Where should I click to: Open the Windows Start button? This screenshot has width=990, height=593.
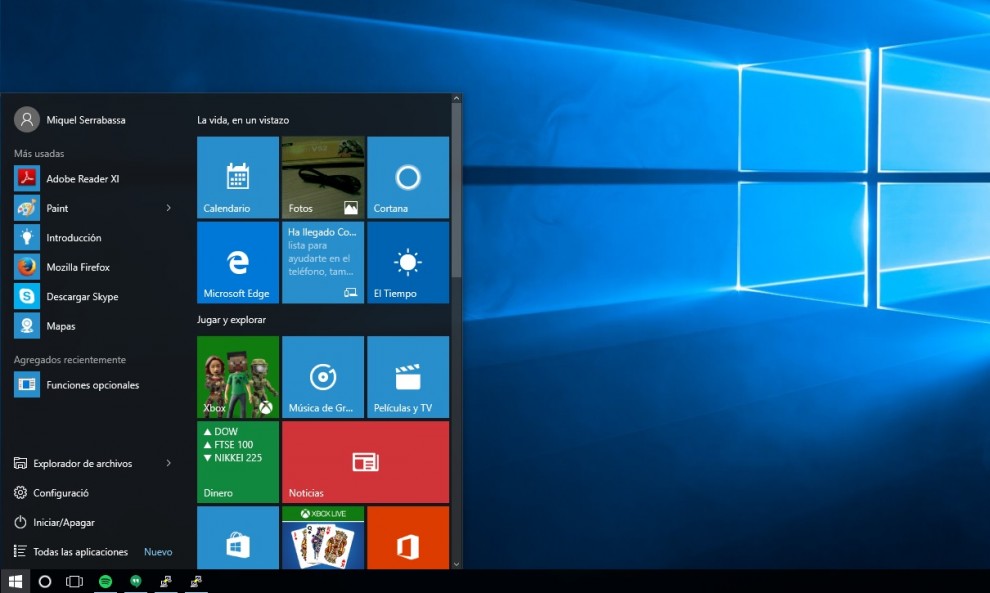point(15,581)
